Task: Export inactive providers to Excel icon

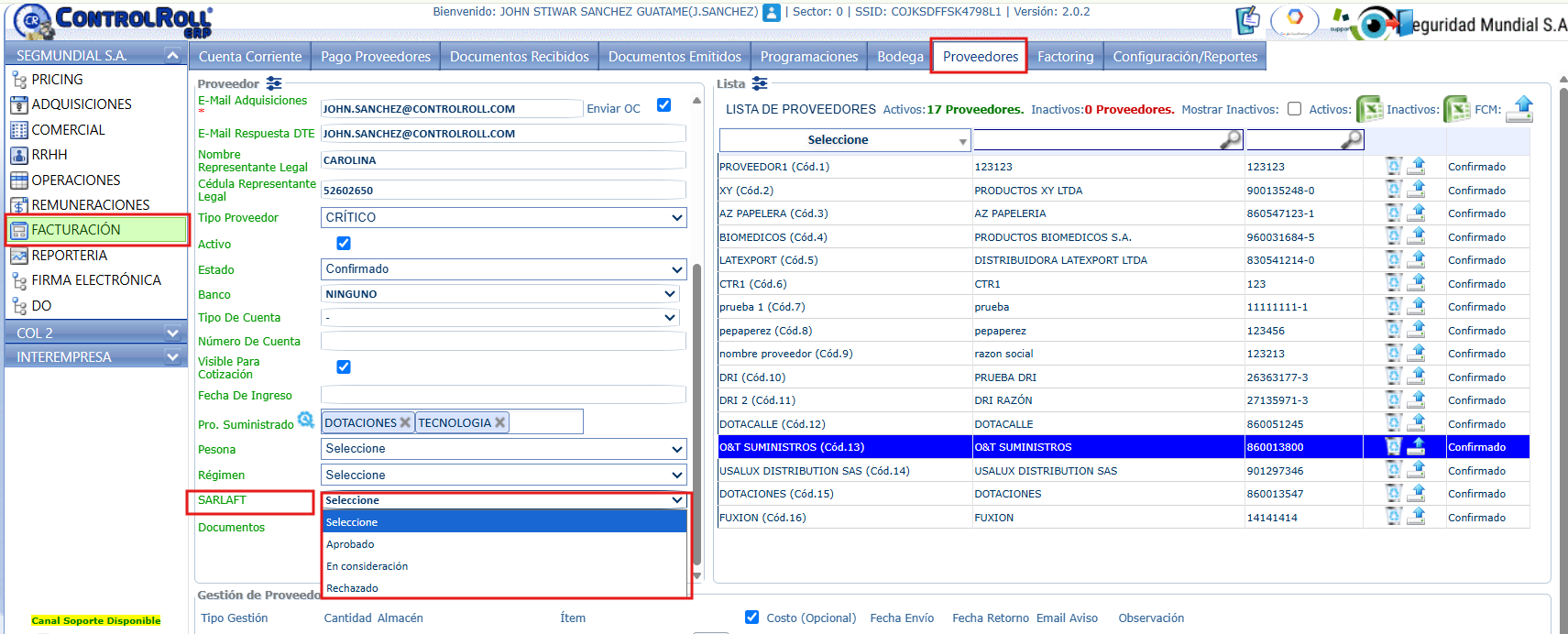Action: (1456, 109)
